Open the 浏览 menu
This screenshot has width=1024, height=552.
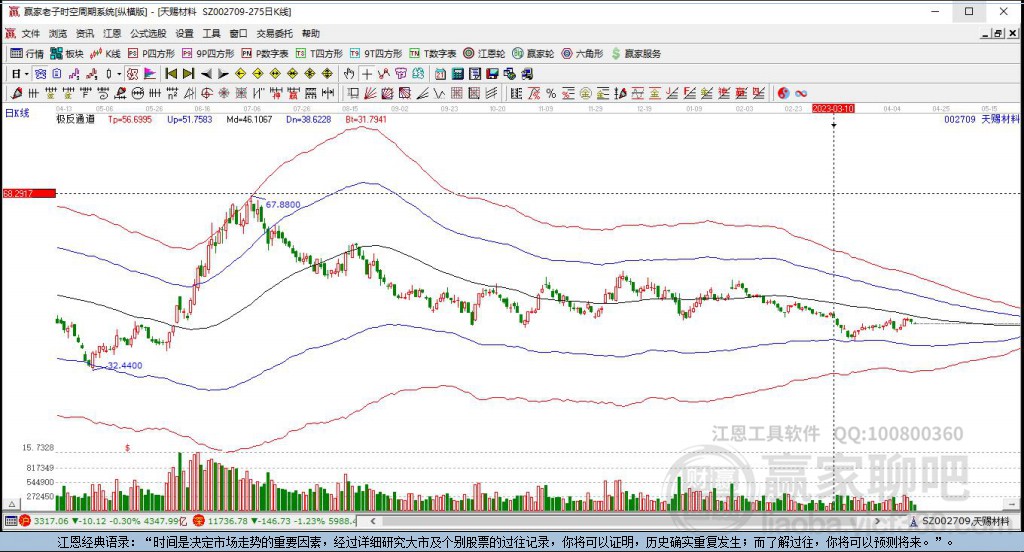(57, 33)
